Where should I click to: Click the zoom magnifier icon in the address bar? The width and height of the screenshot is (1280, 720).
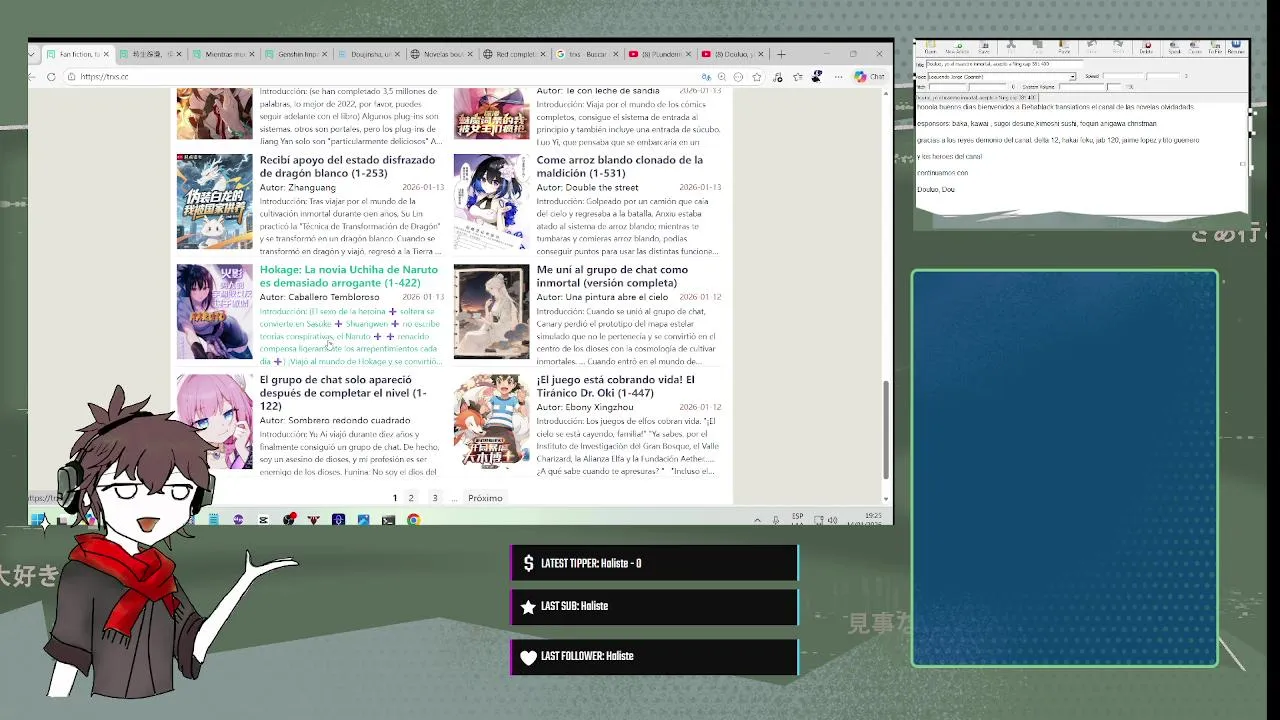tap(722, 77)
